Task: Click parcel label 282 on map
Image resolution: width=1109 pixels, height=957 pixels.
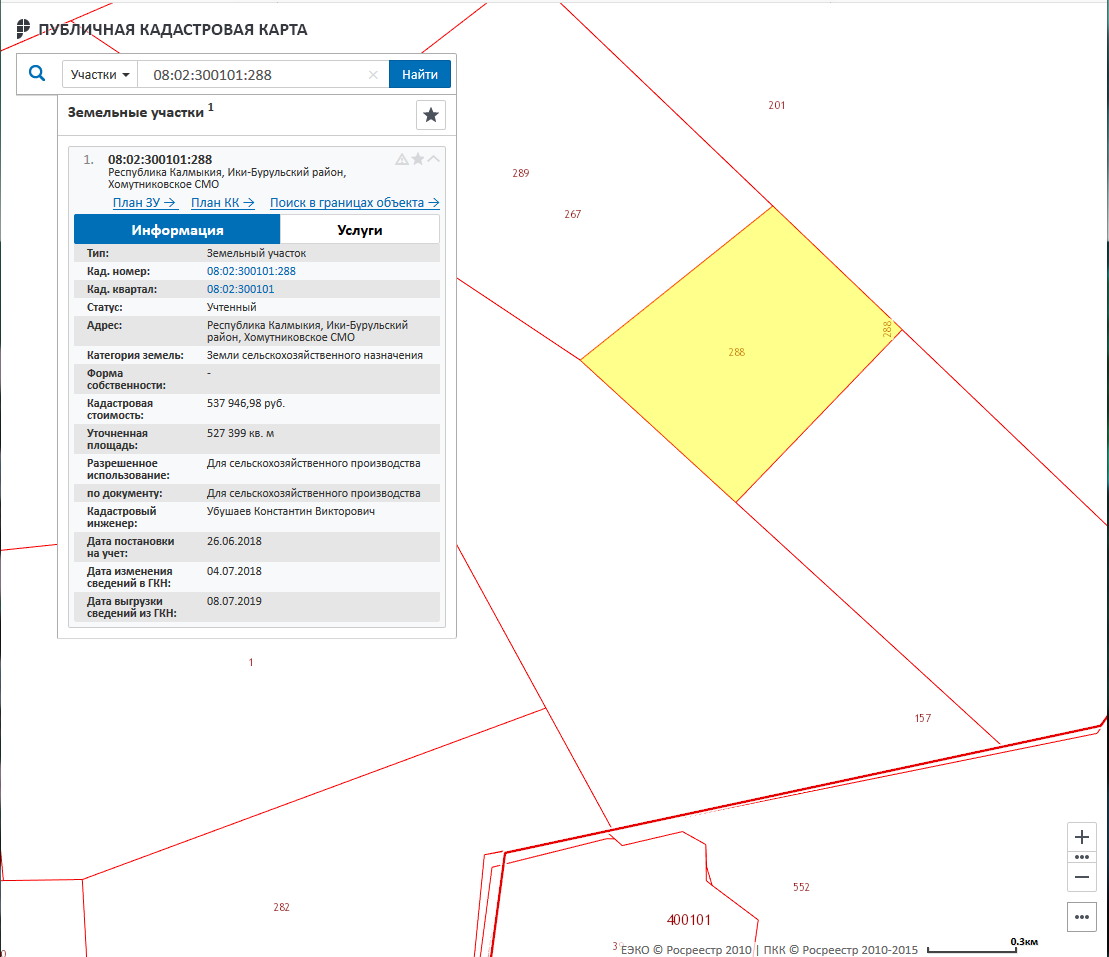Action: 281,907
